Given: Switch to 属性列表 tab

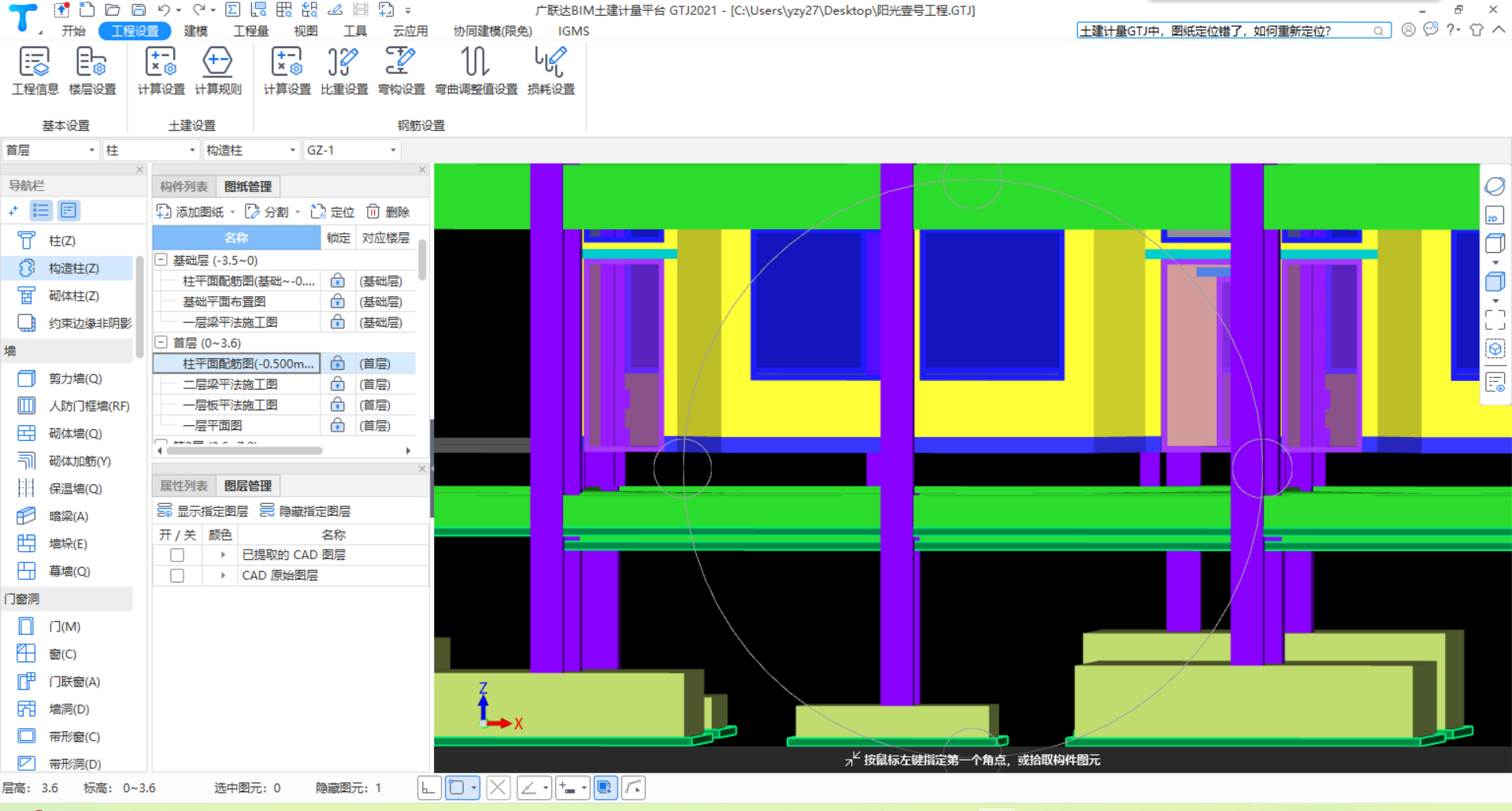Looking at the screenshot, I should tap(183, 486).
